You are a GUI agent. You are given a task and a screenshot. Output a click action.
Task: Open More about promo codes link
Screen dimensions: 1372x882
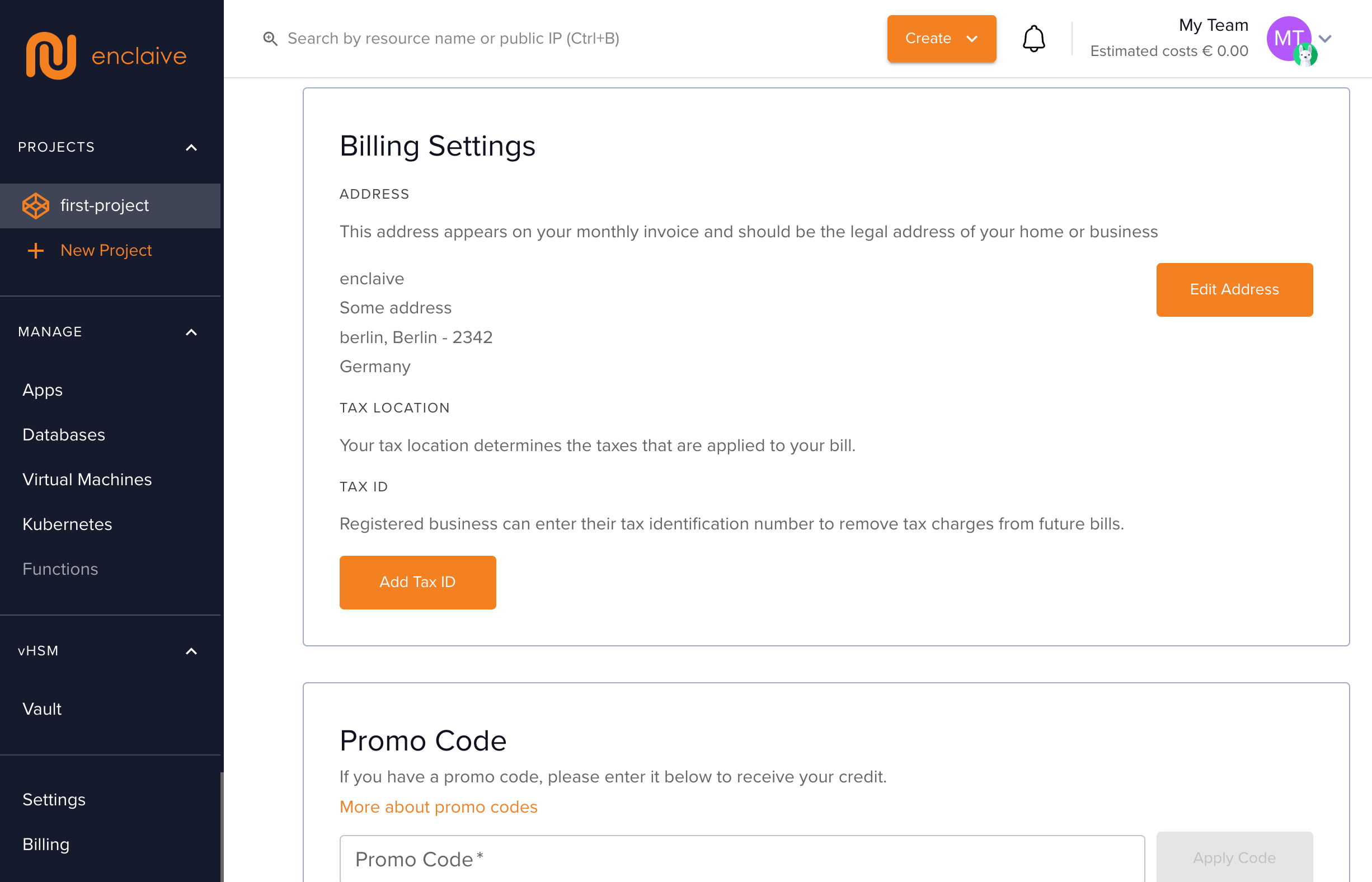(x=438, y=807)
